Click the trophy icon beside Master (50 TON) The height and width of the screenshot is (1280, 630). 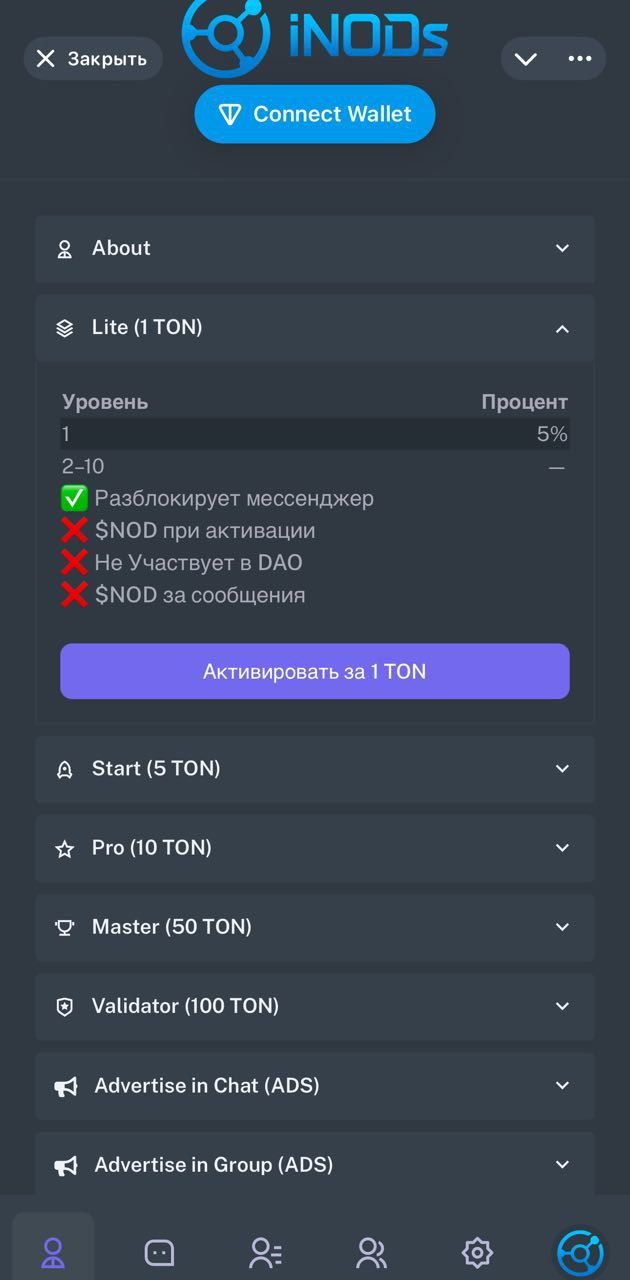point(65,927)
